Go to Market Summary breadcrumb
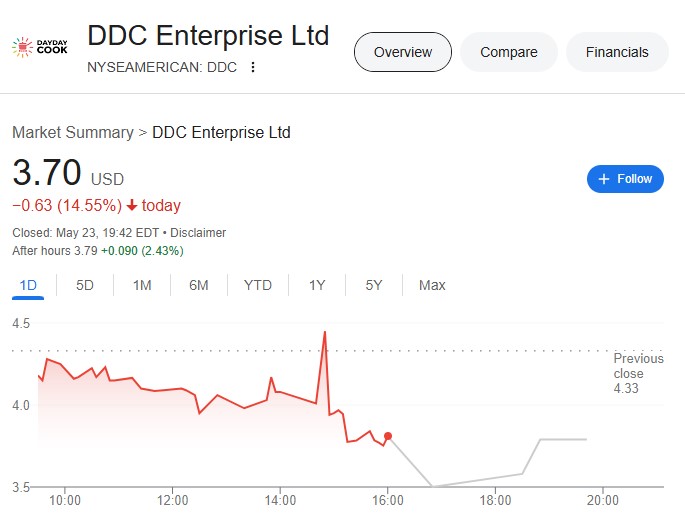The width and height of the screenshot is (685, 516). pos(73,132)
